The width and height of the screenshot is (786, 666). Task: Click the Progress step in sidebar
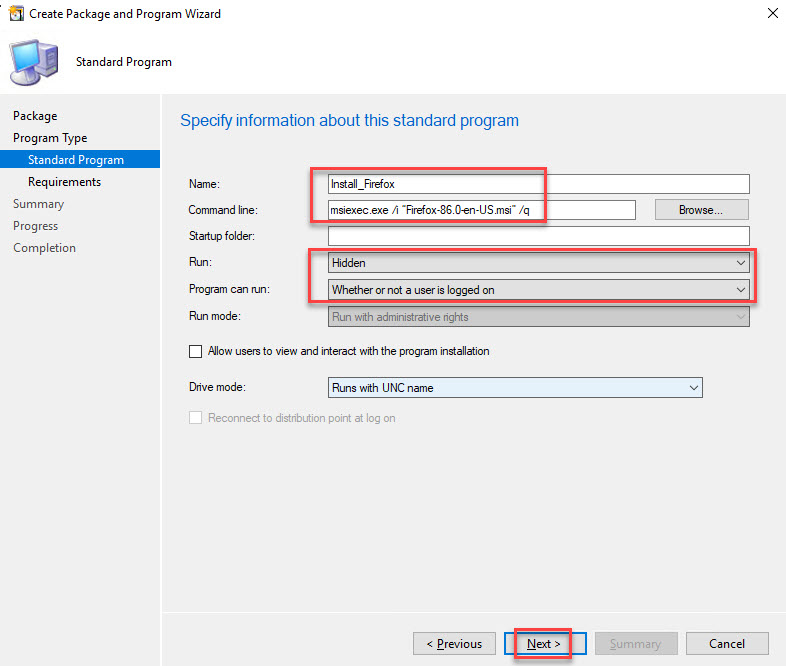coord(36,226)
